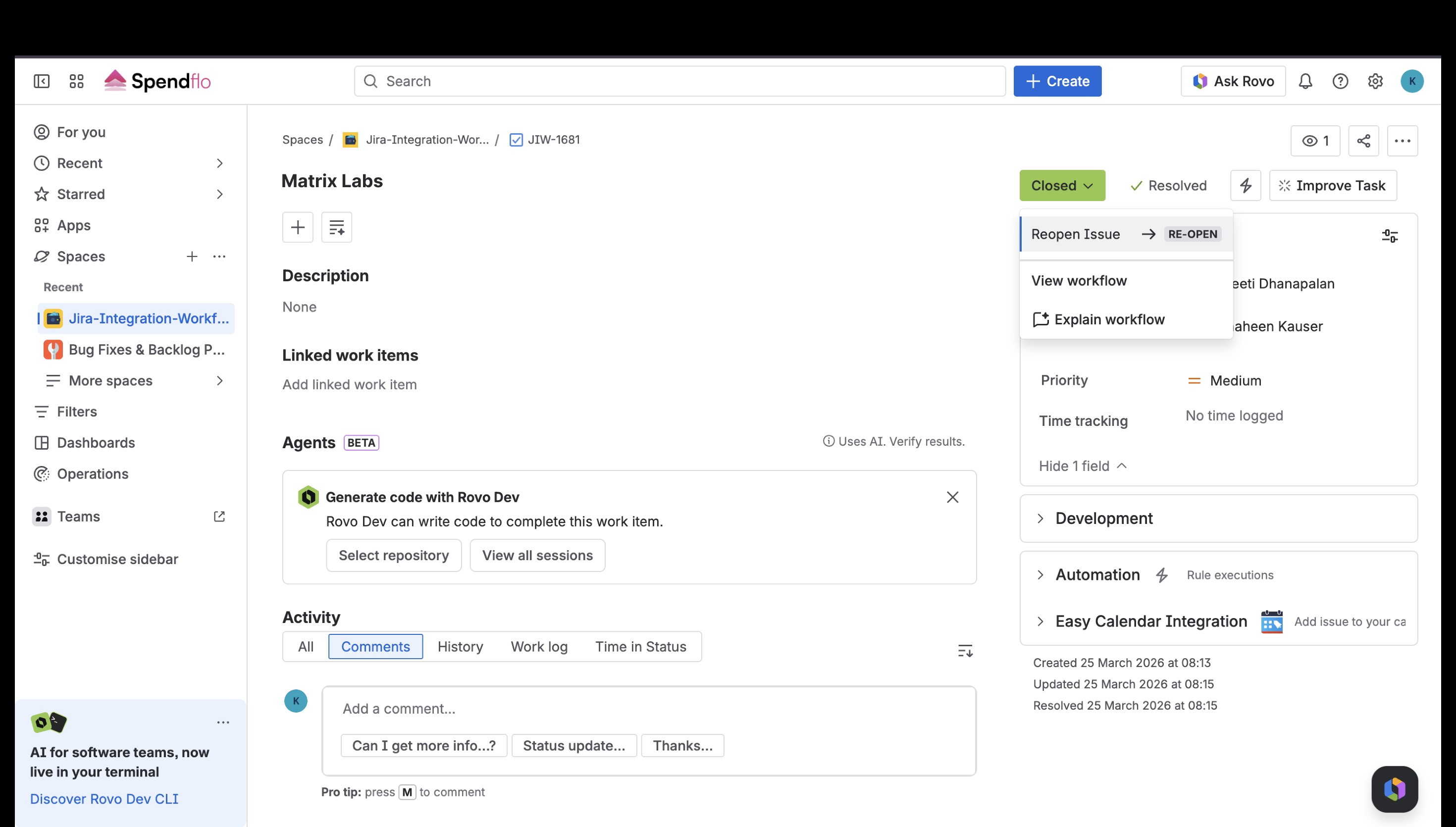Insert 'Status update...' comment suggestion
The width and height of the screenshot is (1456, 827).
574,745
